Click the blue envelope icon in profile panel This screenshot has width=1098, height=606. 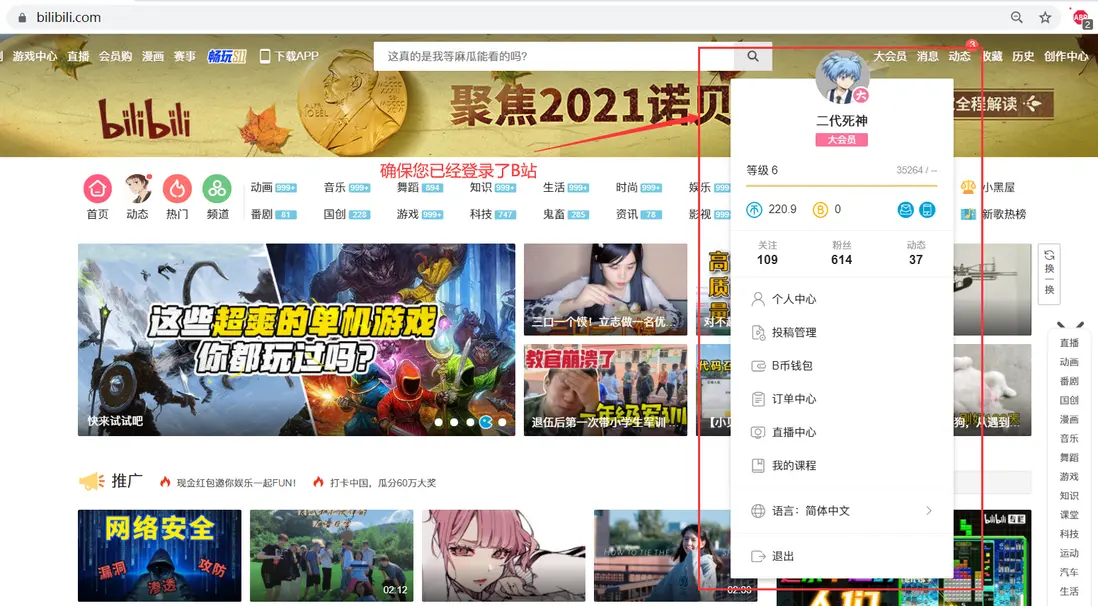click(906, 210)
